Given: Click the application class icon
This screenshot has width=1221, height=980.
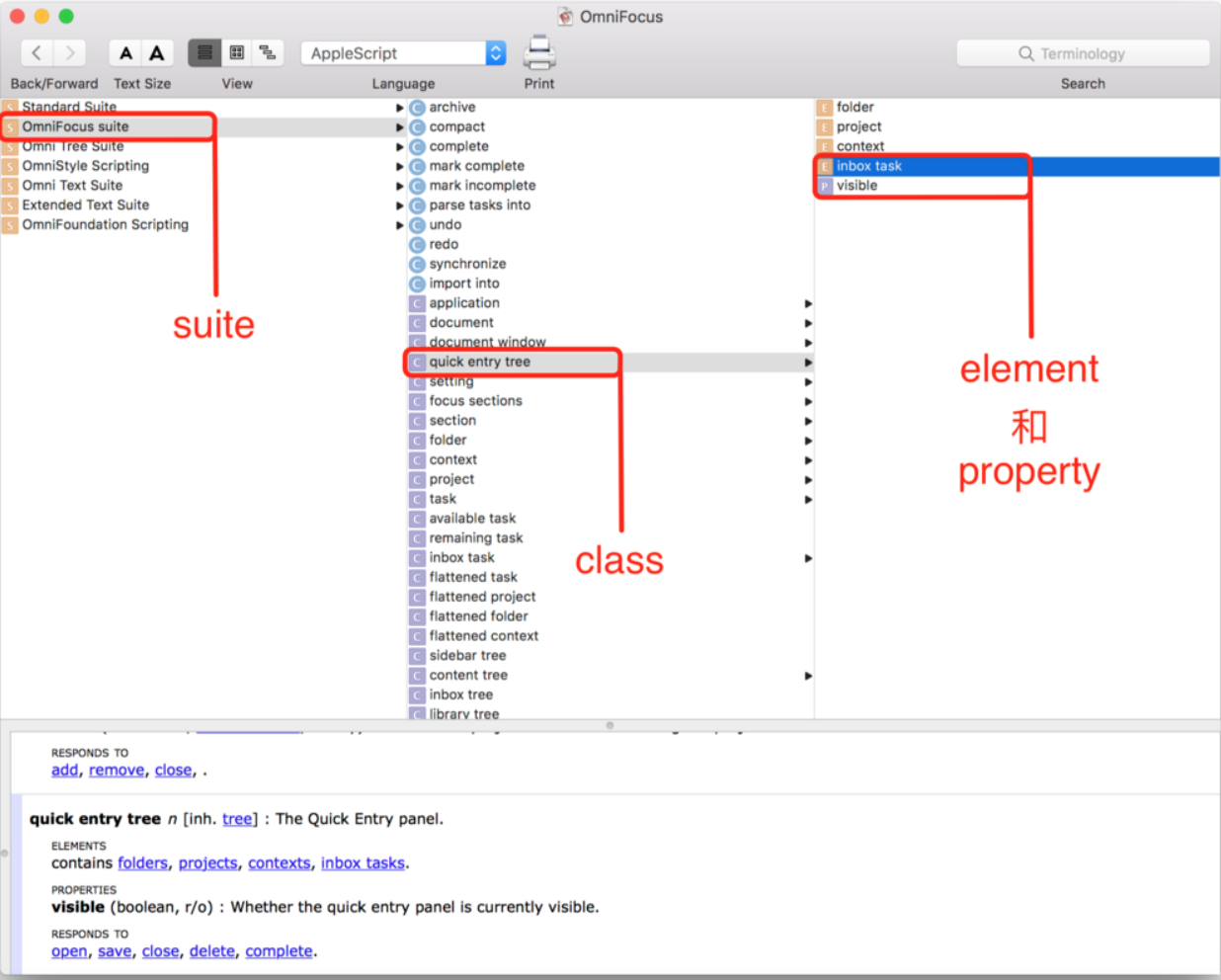Looking at the screenshot, I should pyautogui.click(x=417, y=303).
